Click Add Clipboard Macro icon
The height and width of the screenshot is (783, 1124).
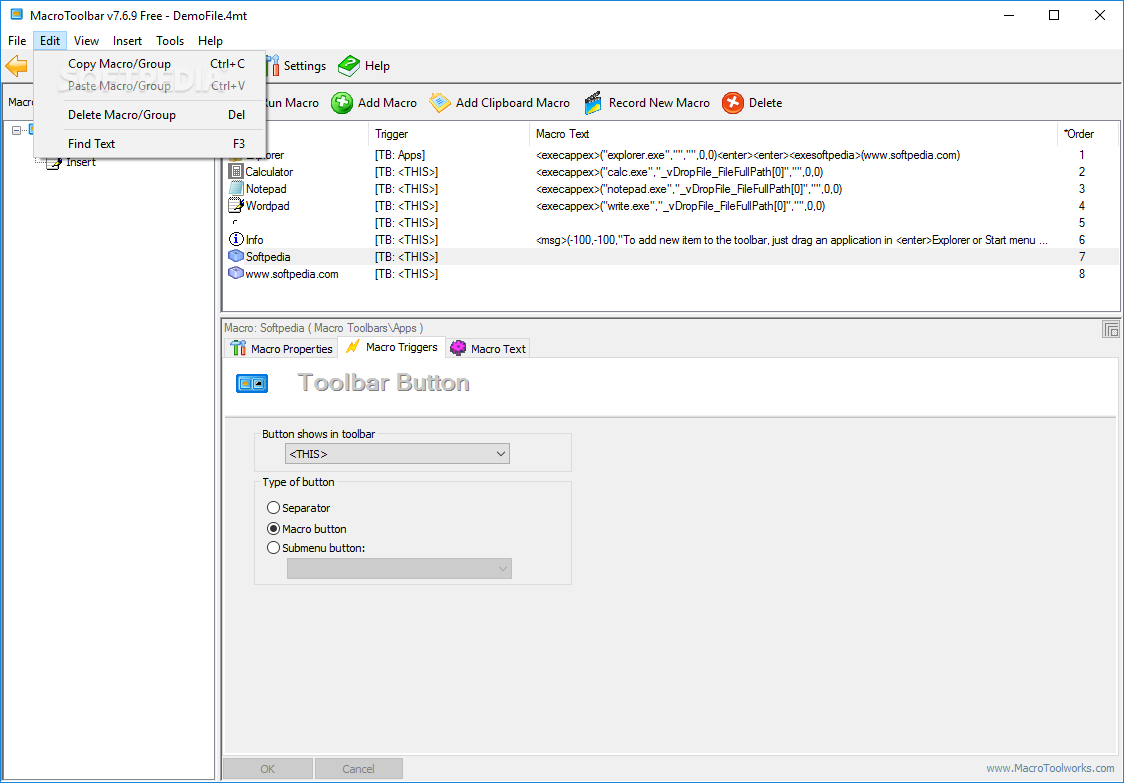(439, 103)
